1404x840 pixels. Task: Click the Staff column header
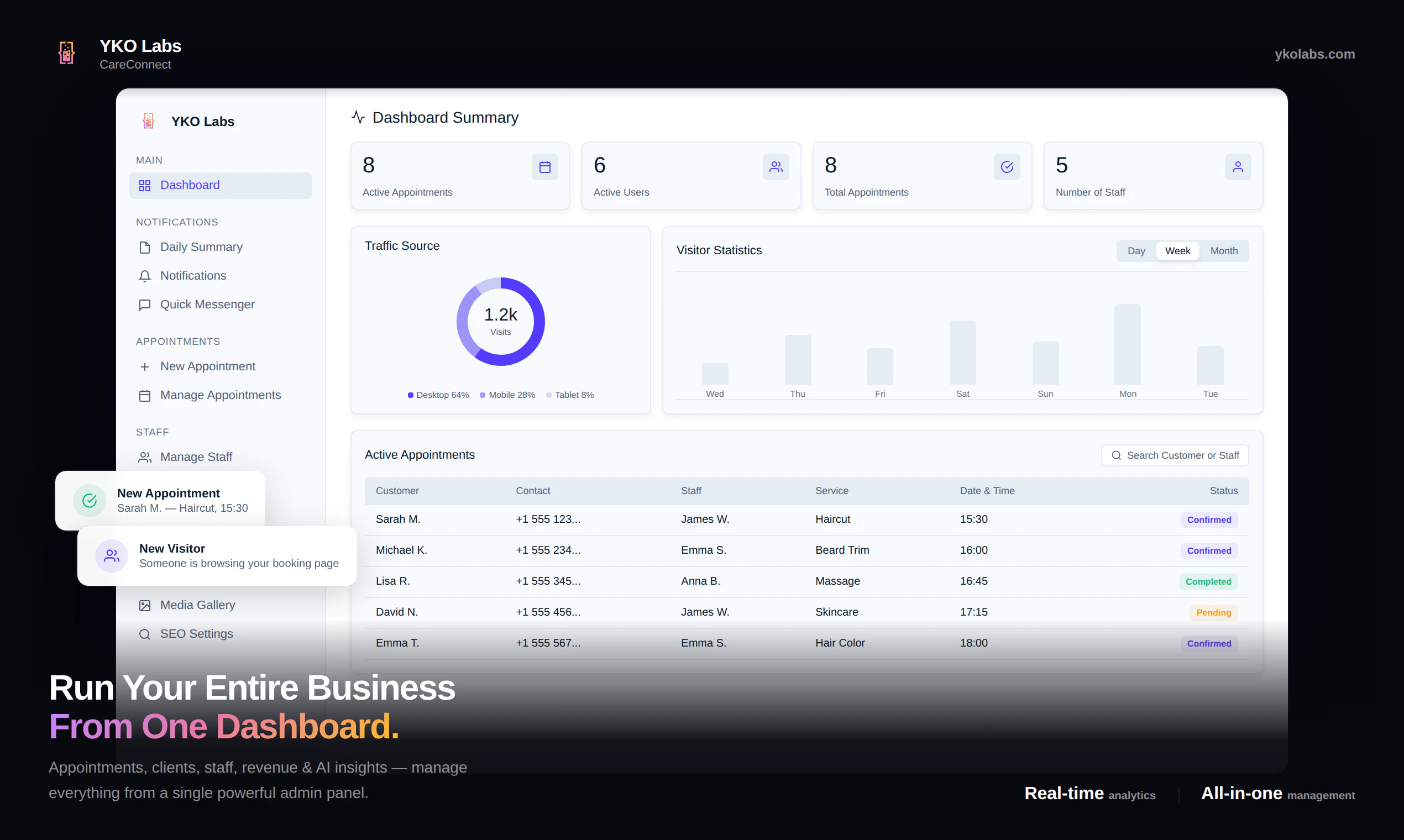(x=691, y=491)
